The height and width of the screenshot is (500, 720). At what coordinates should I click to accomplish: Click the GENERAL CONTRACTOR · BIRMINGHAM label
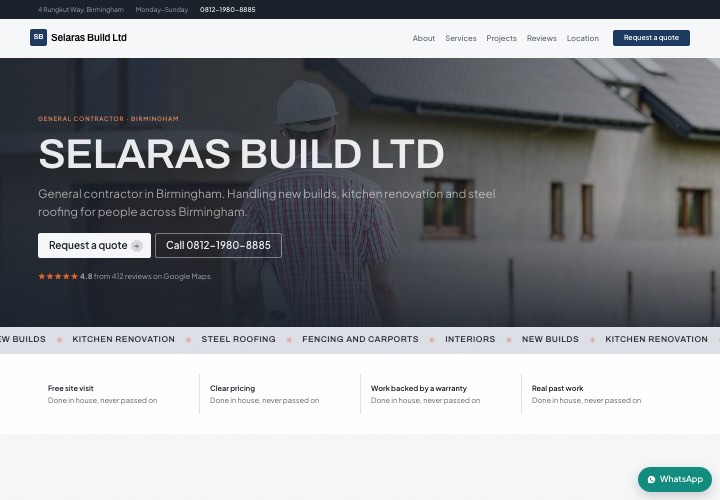pos(108,118)
